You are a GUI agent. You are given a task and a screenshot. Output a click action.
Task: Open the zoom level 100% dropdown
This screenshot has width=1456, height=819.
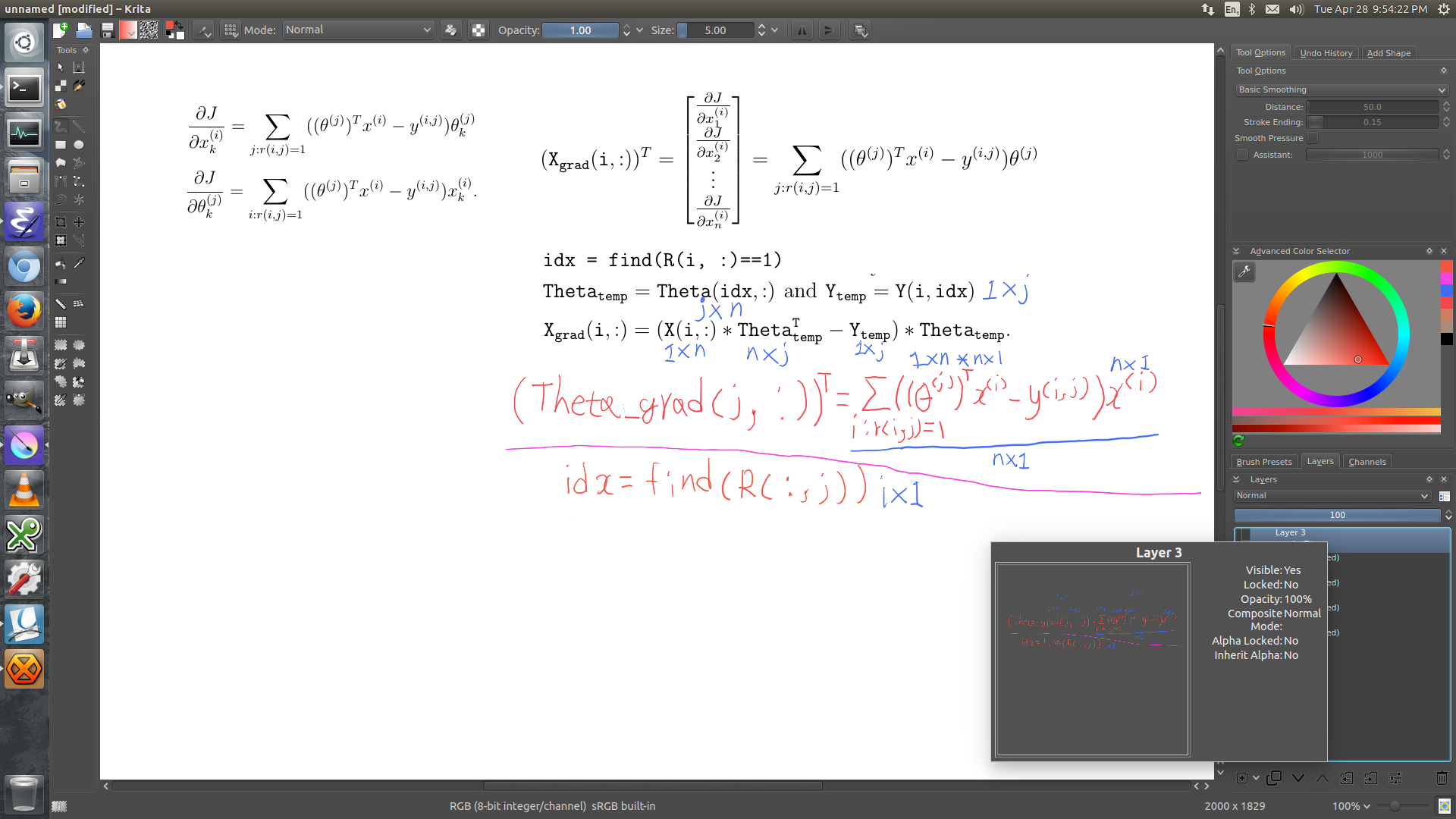1351,806
